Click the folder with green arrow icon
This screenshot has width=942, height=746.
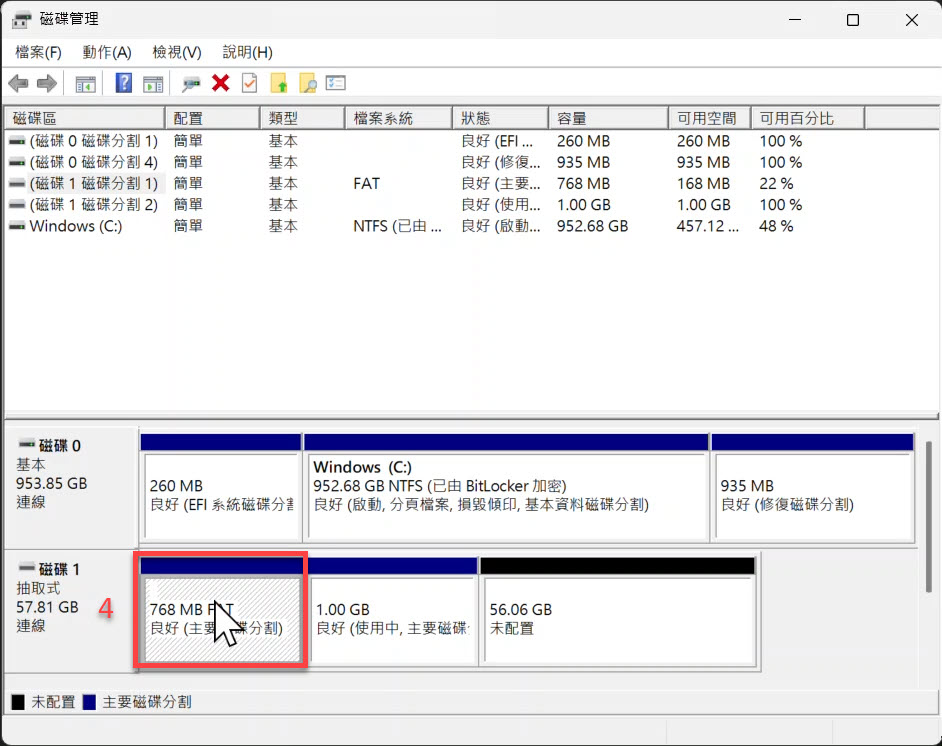point(279,84)
